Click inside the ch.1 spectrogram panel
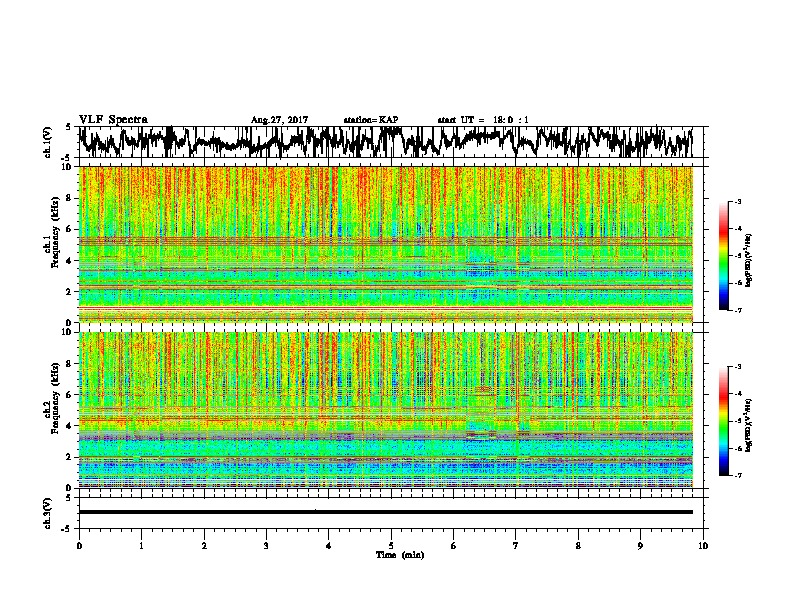This screenshot has width=792, height=612. click(x=386, y=244)
